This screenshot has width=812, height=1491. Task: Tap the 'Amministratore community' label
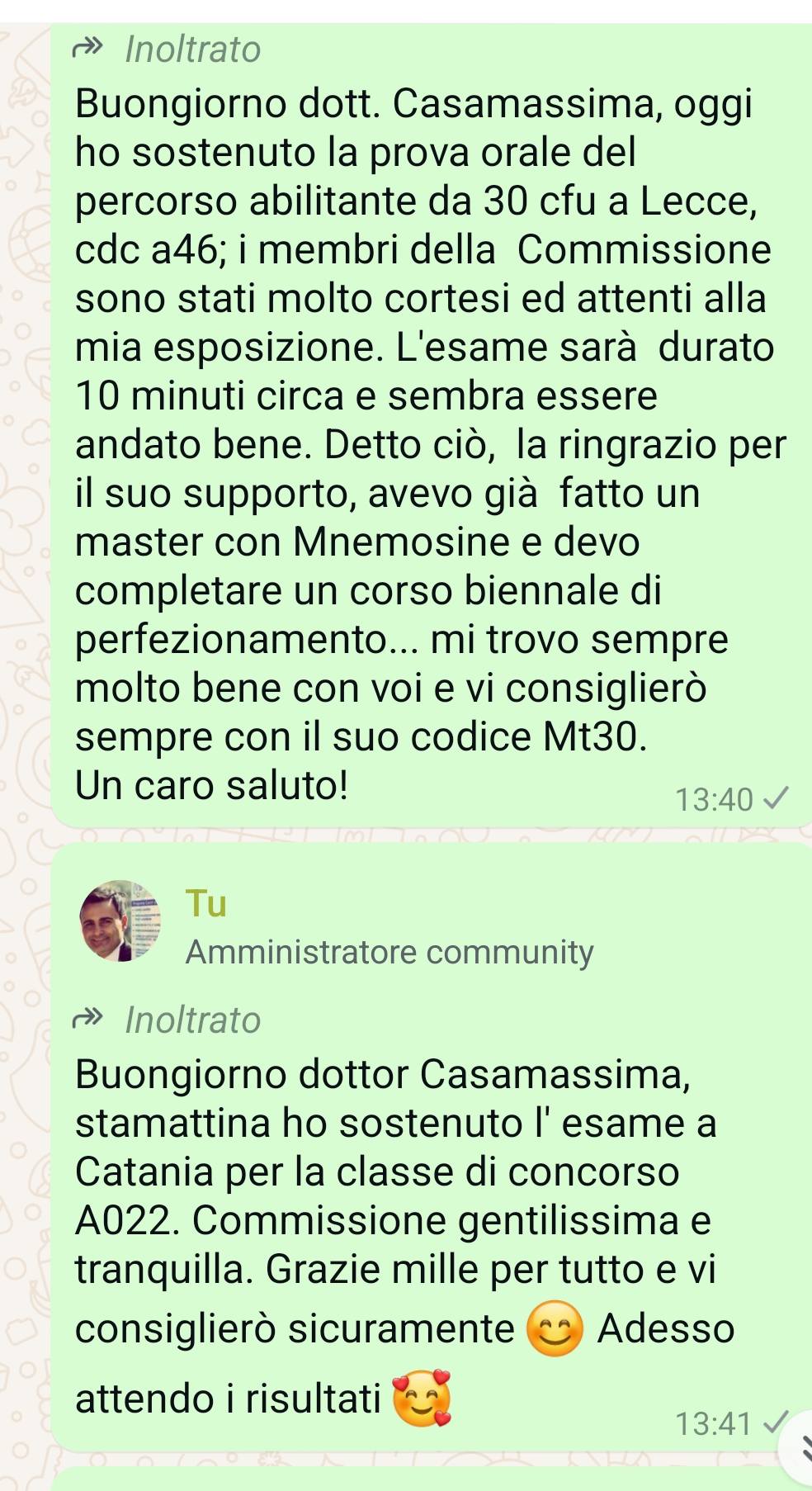pyautogui.click(x=389, y=952)
